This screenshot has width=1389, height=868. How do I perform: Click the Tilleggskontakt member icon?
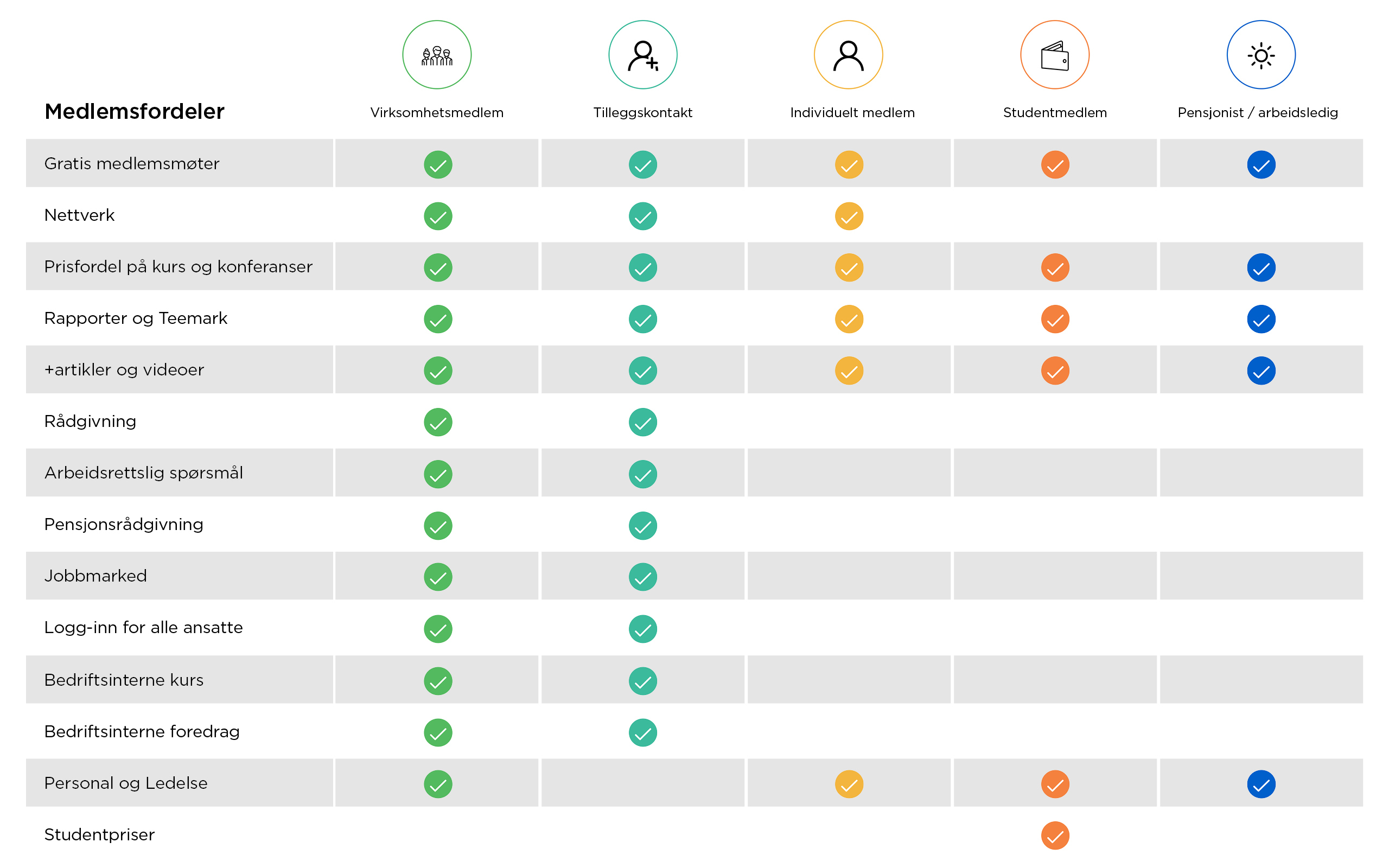point(645,55)
